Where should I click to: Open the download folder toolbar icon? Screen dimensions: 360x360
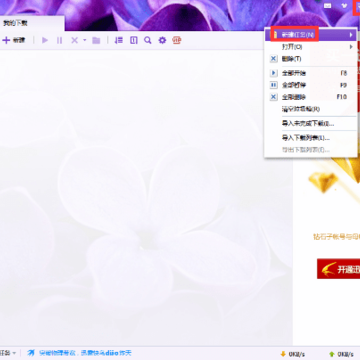point(96,40)
